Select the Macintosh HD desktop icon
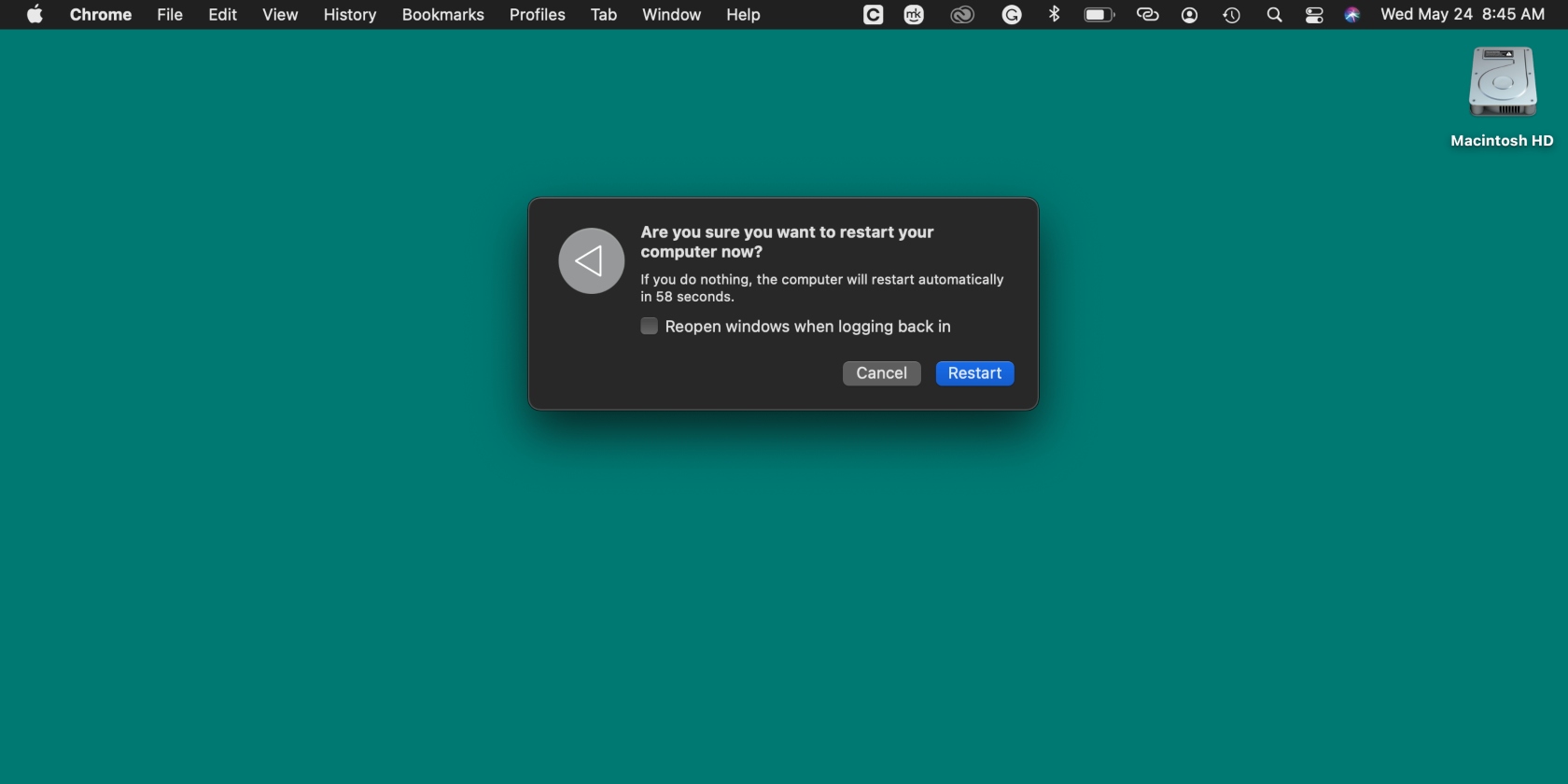The height and width of the screenshot is (784, 1568). pyautogui.click(x=1502, y=82)
